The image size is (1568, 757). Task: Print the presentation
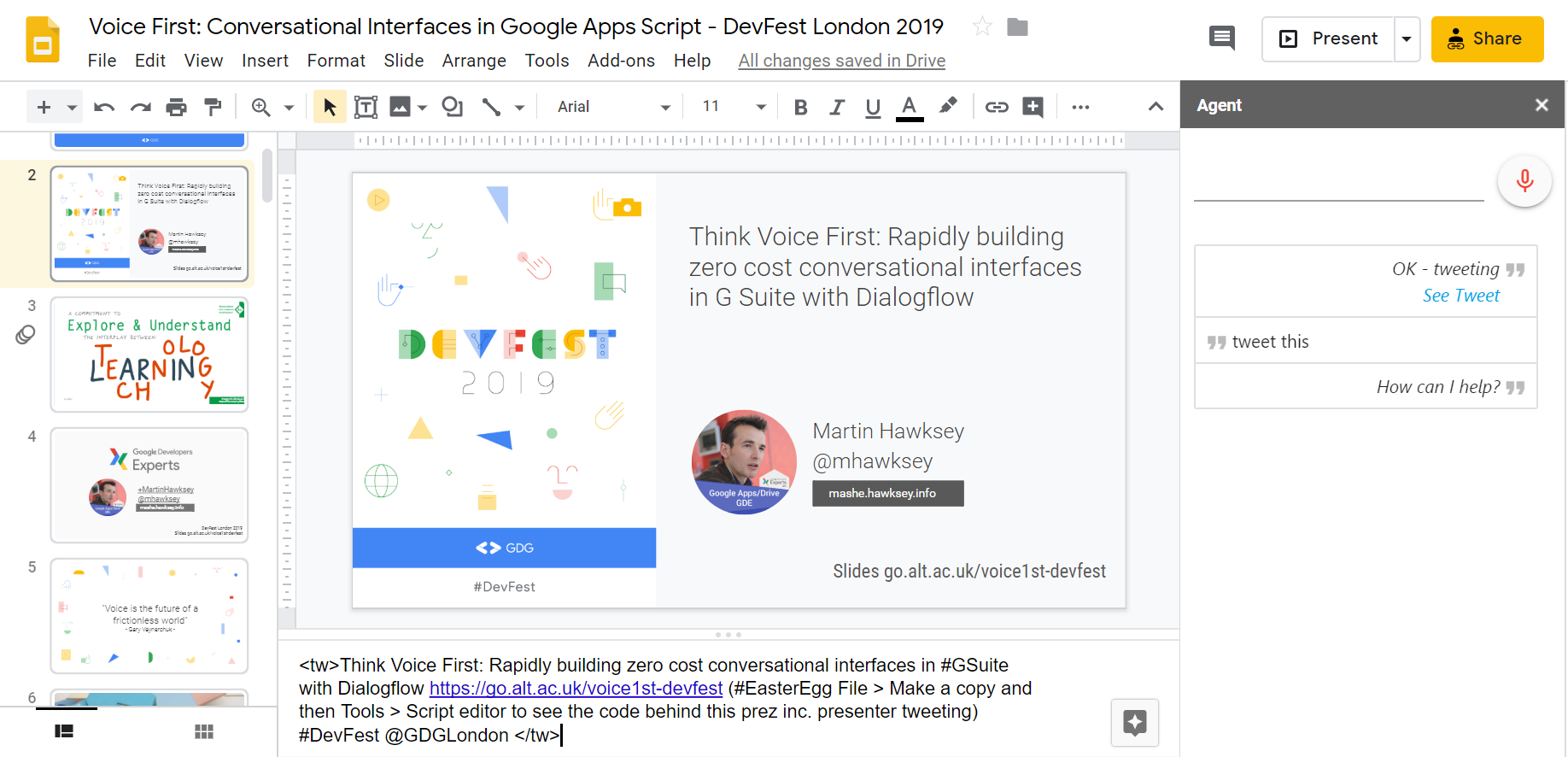pyautogui.click(x=176, y=107)
